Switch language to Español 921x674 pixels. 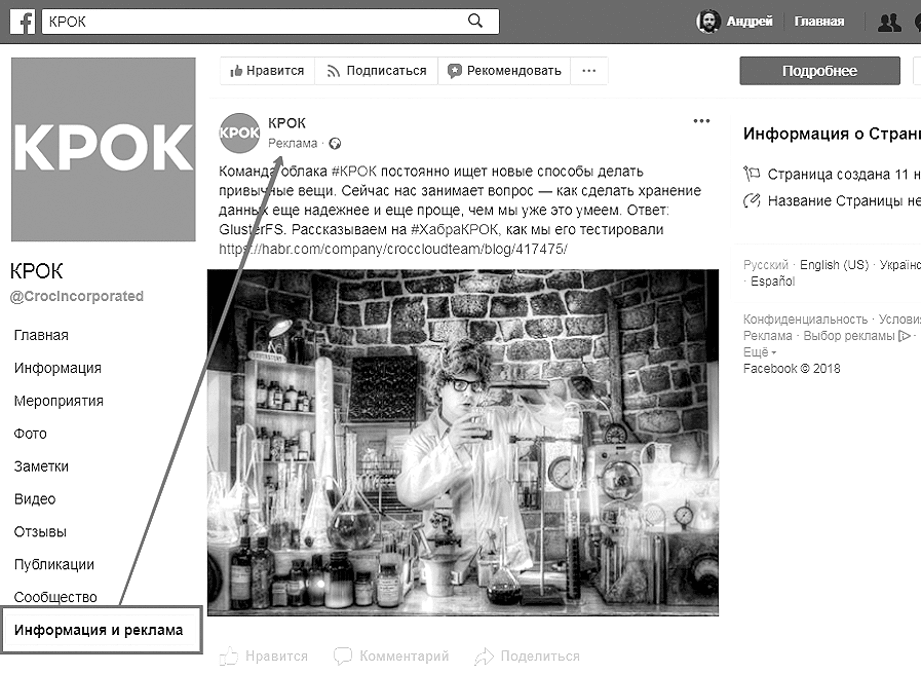772,281
